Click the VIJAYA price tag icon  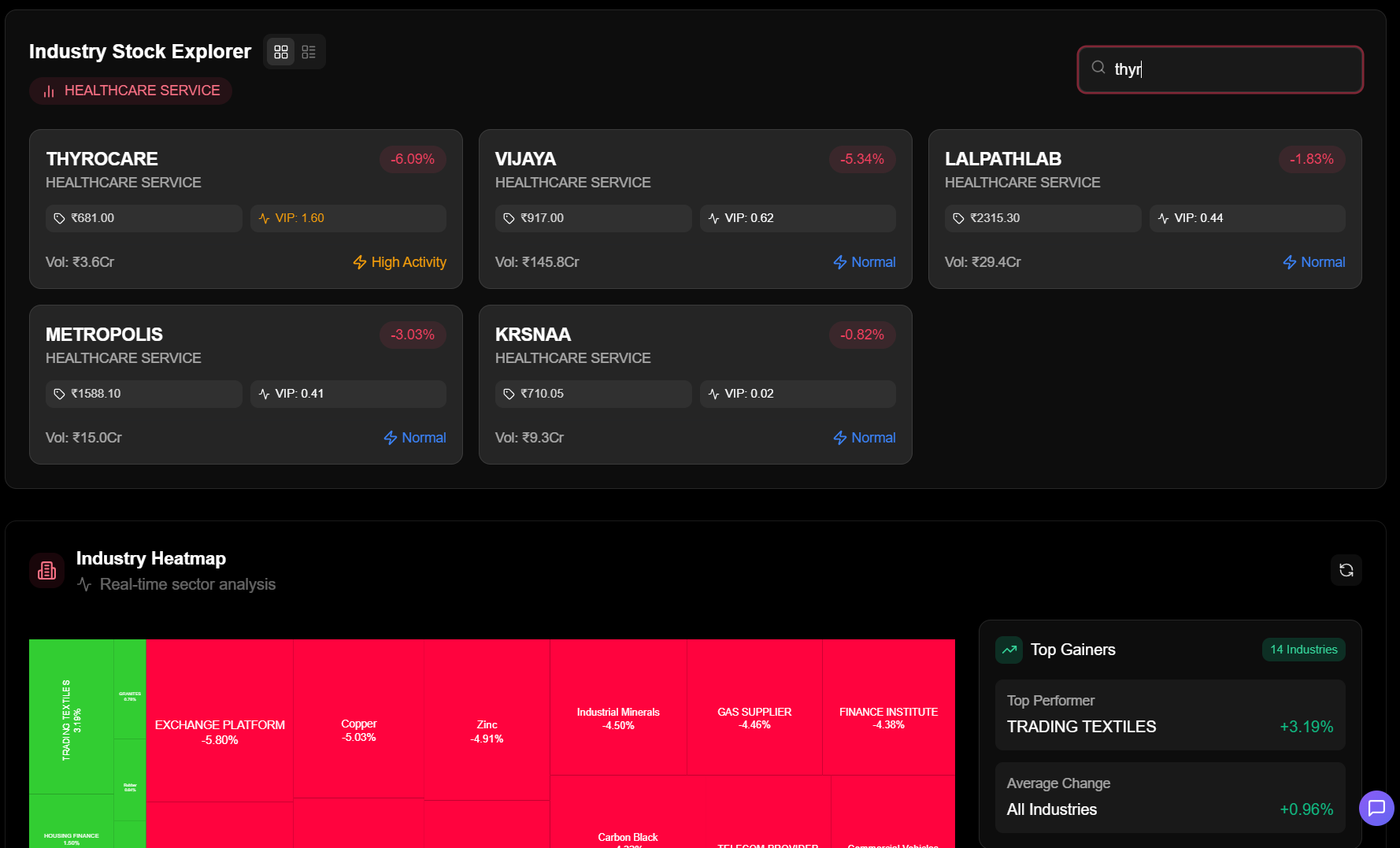(509, 218)
